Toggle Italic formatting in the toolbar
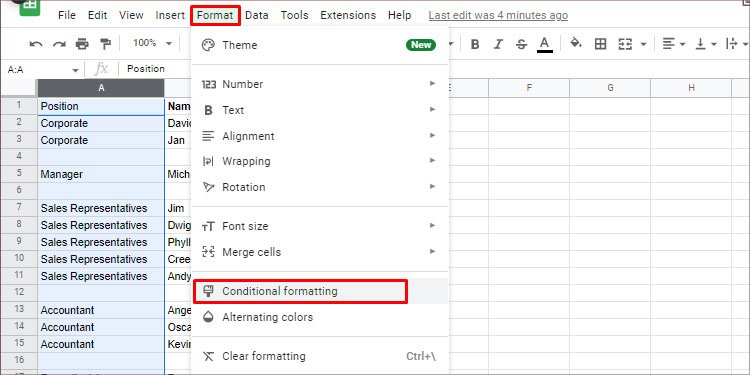This screenshot has width=750, height=375. pyautogui.click(x=498, y=44)
